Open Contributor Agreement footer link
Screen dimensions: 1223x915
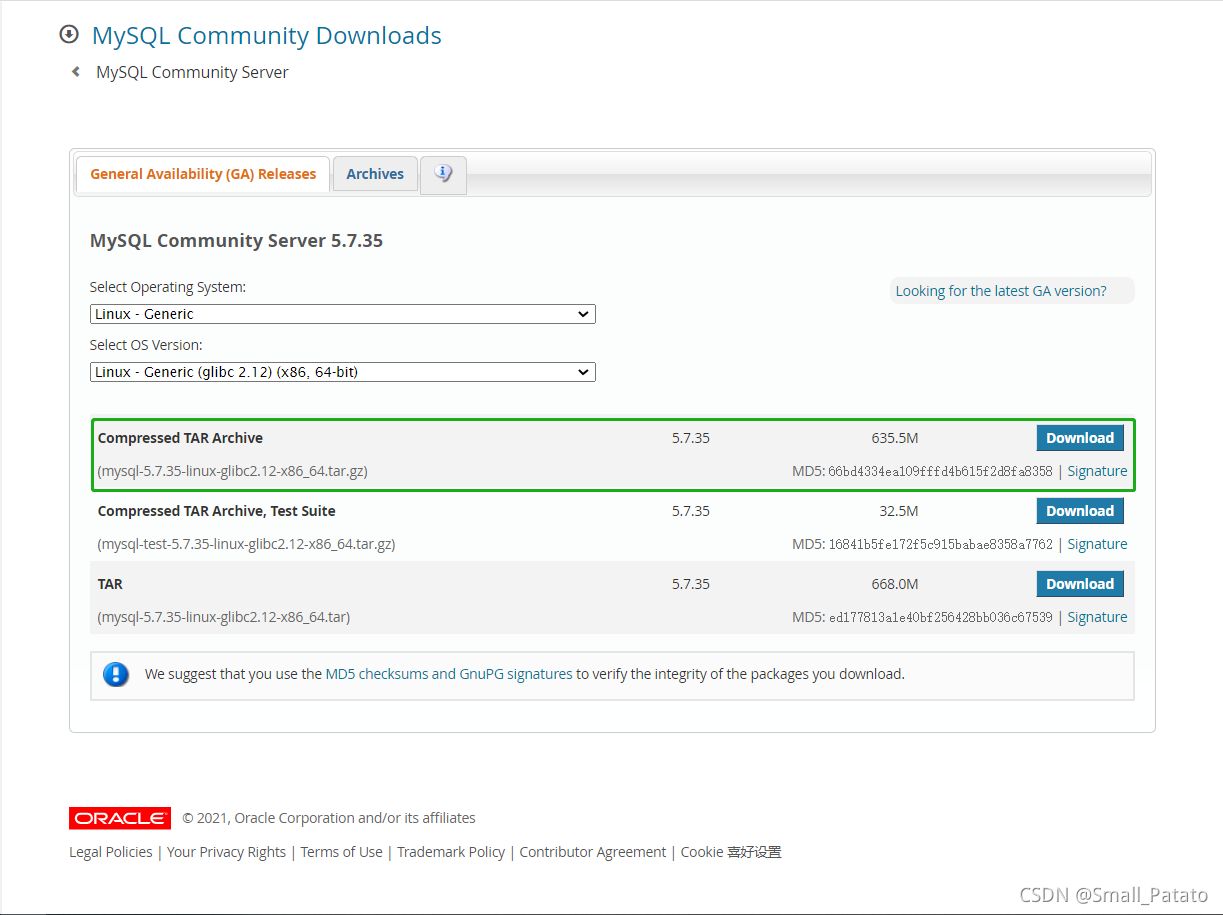(593, 852)
